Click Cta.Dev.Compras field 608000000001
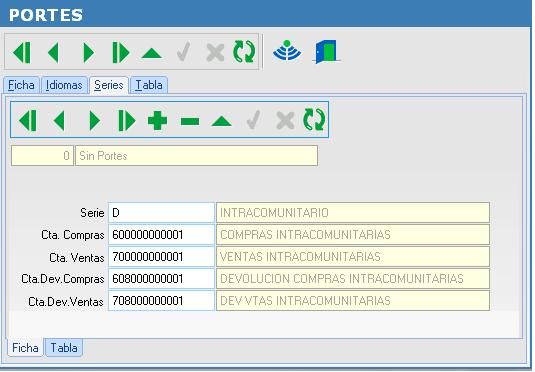535x372 pixels. coord(161,278)
